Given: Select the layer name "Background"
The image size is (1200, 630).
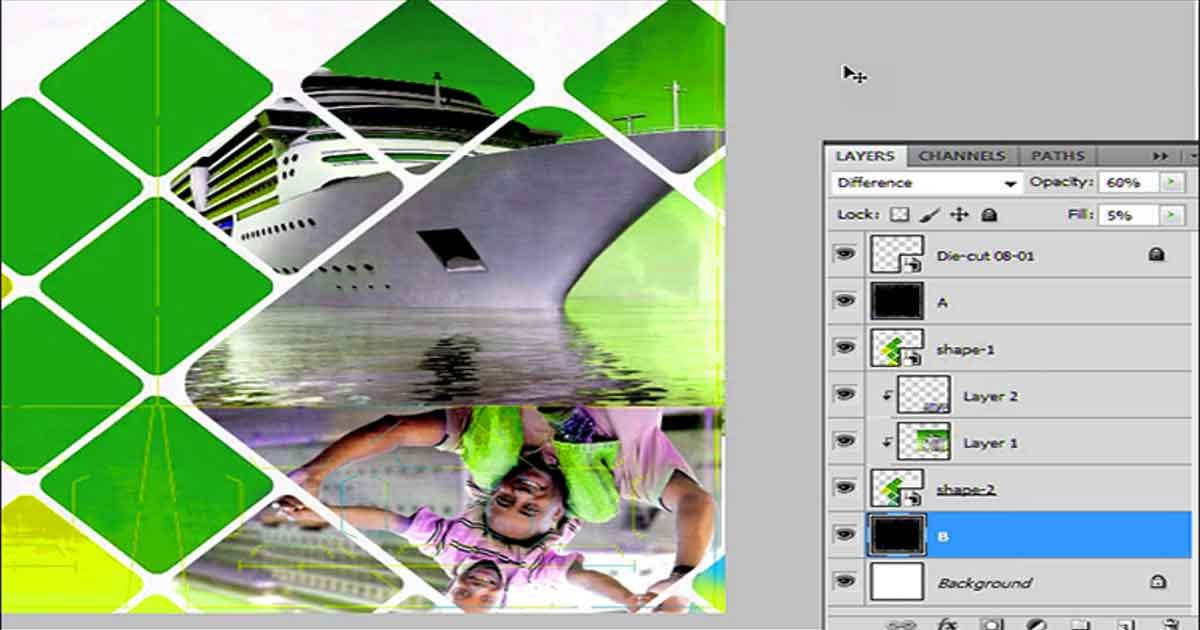Looking at the screenshot, I should coord(984,583).
